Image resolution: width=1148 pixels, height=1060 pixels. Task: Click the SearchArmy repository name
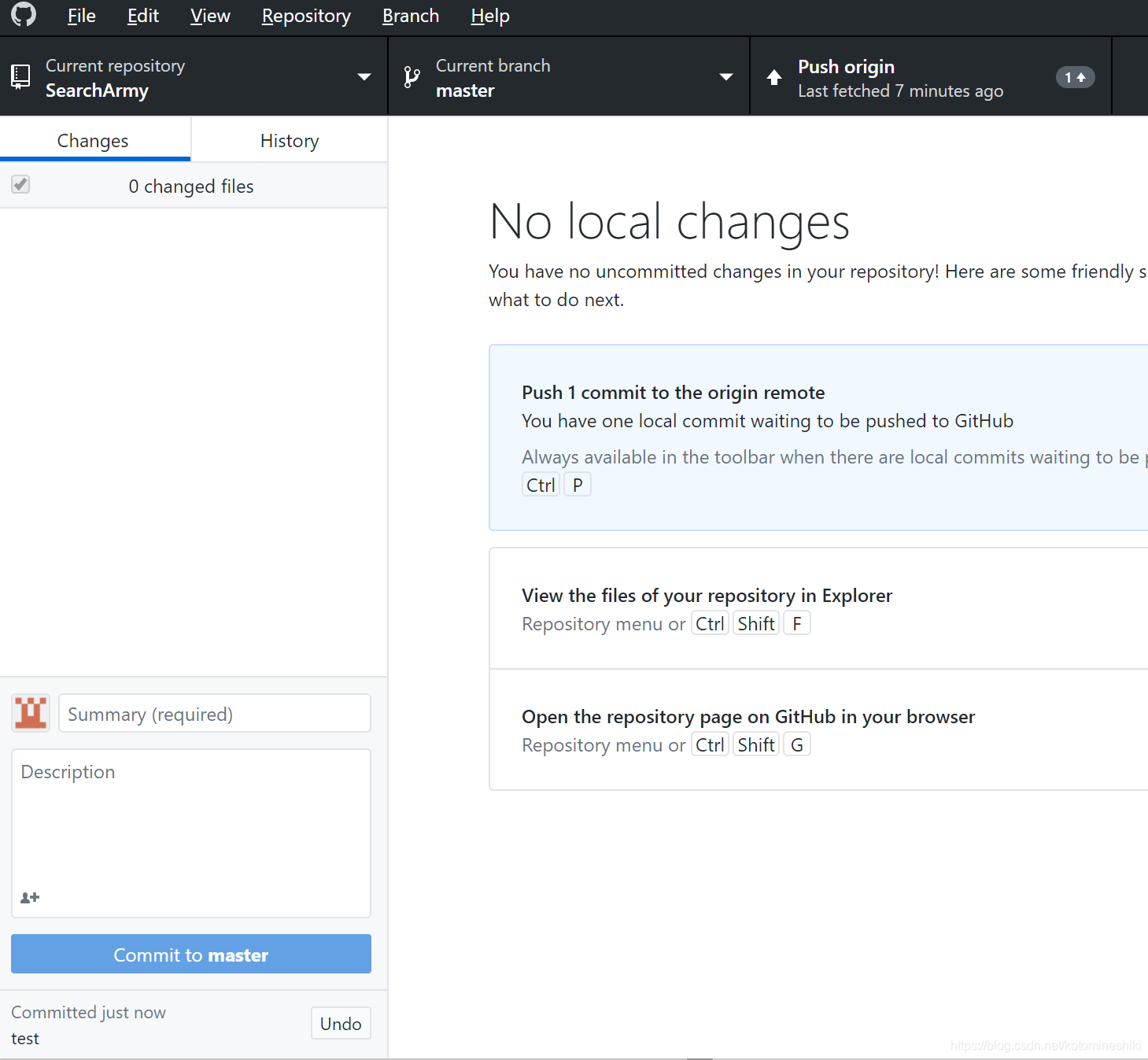point(97,90)
